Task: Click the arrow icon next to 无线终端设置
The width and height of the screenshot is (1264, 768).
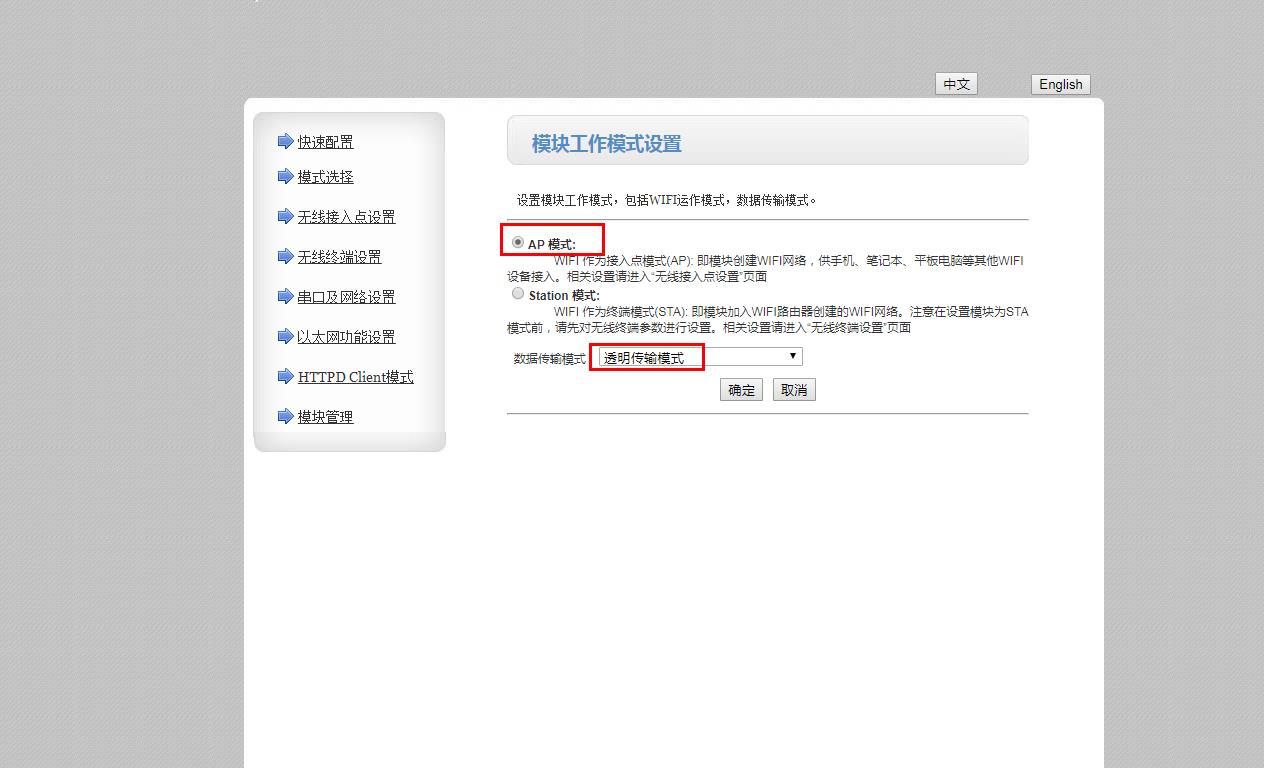Action: pyautogui.click(x=285, y=256)
